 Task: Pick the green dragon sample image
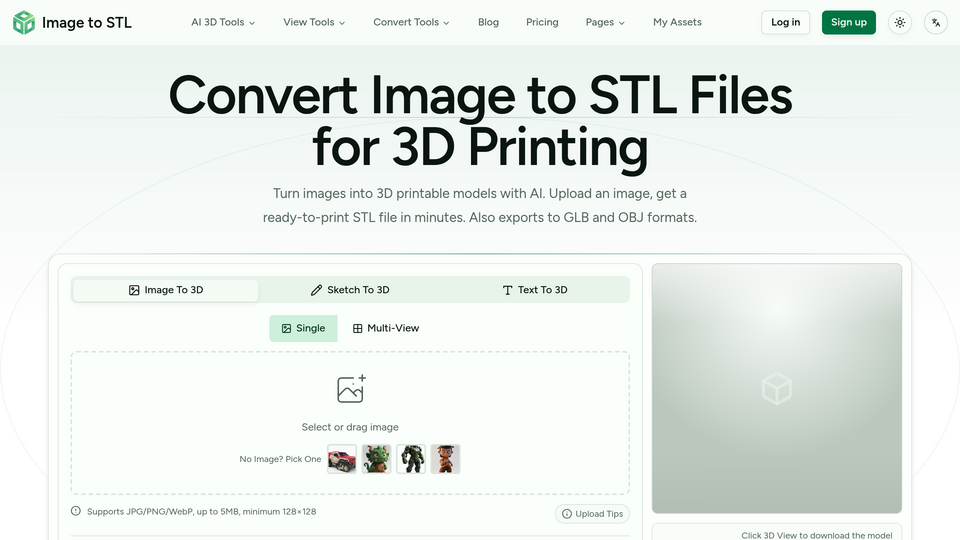377,459
